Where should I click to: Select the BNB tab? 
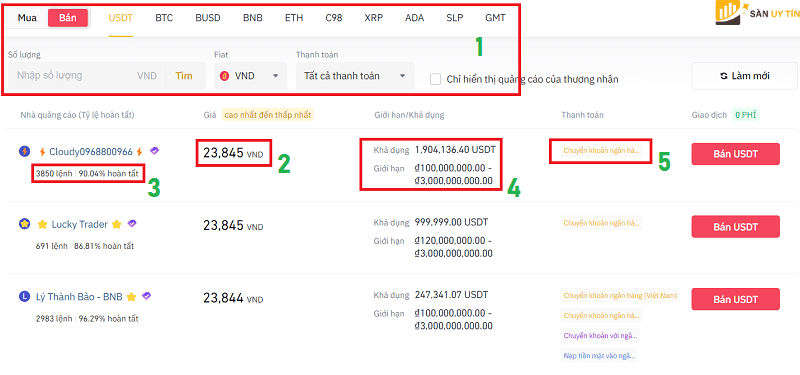click(x=253, y=18)
